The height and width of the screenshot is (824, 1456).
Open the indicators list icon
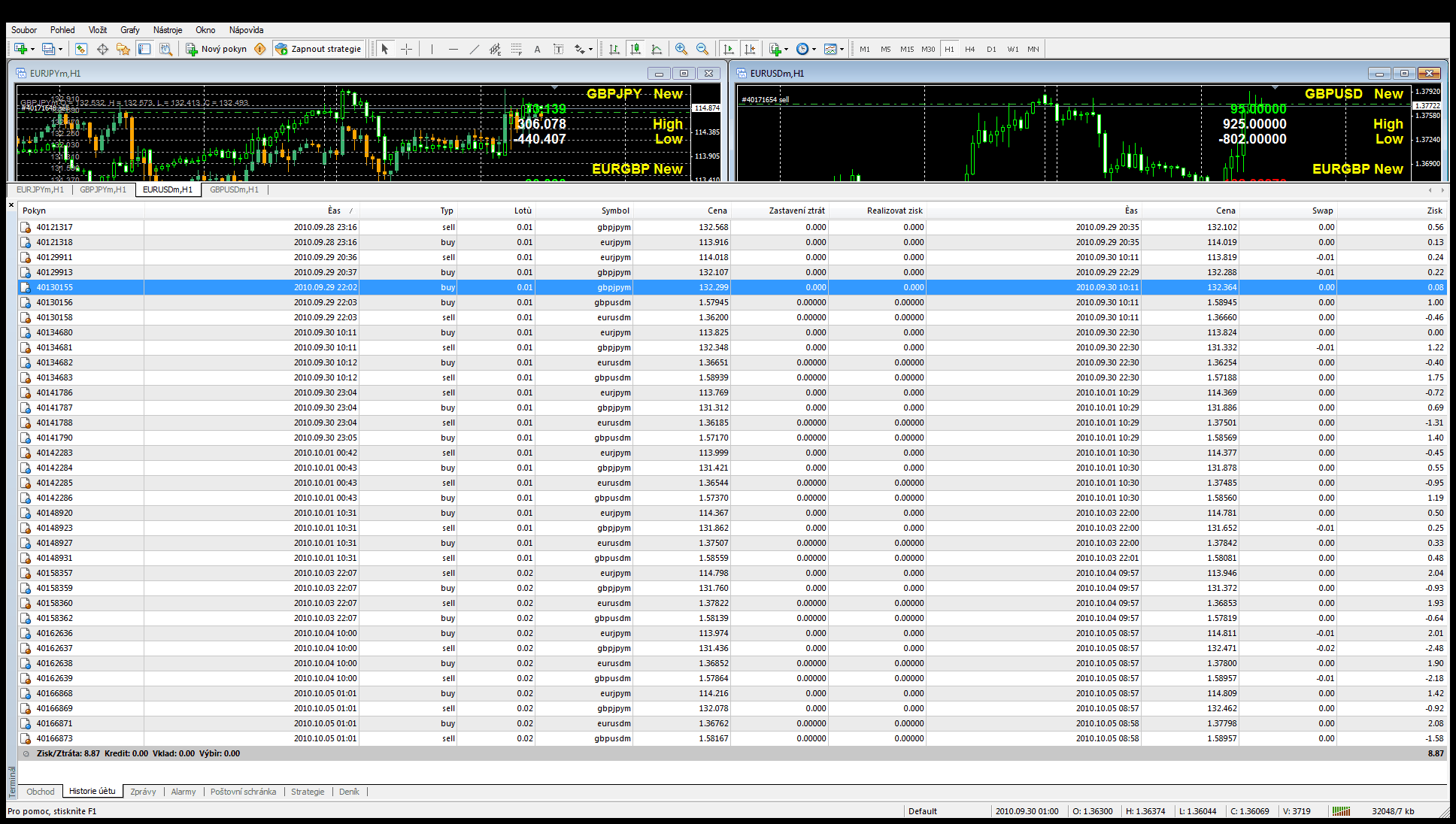[775, 49]
